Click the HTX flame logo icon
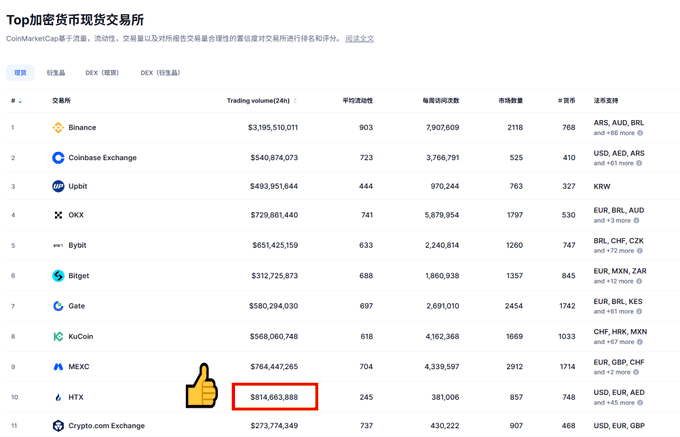This screenshot has height=437, width=680. 59,397
